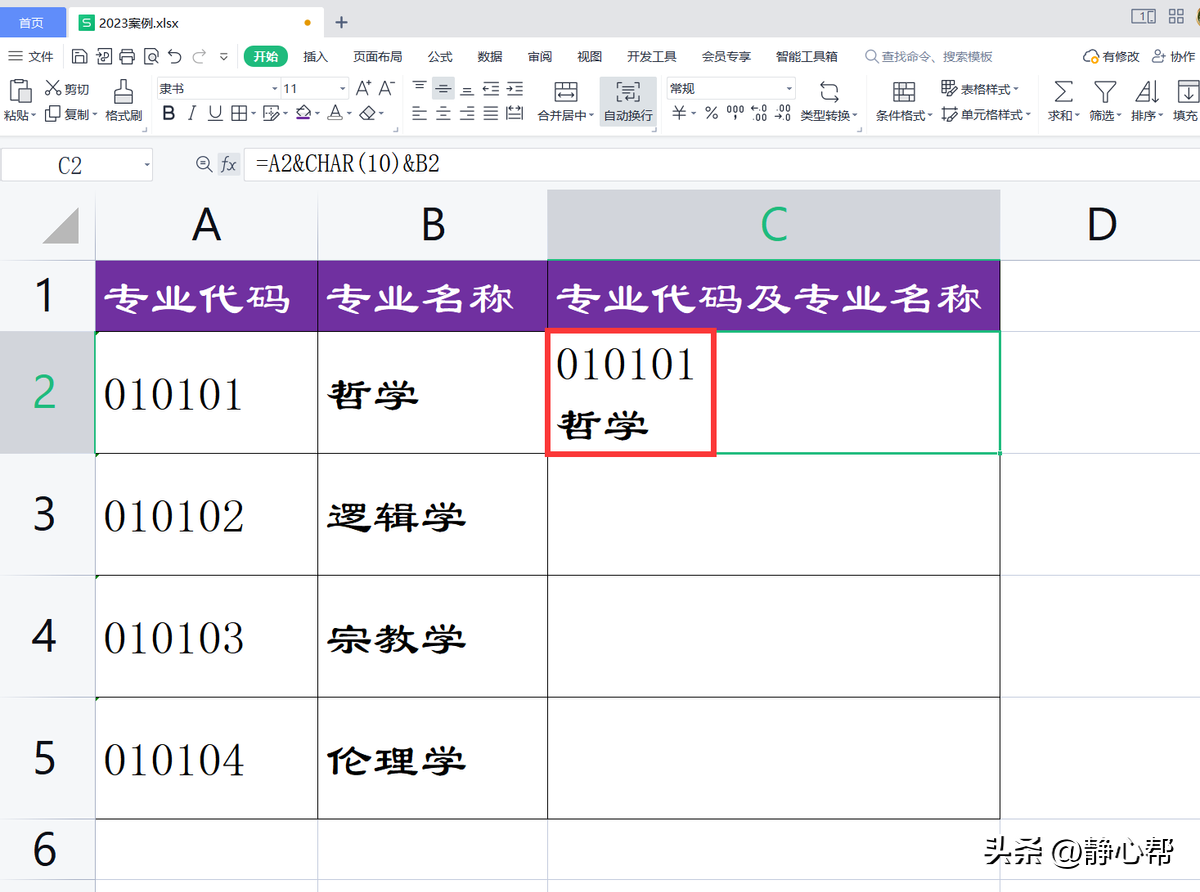Click the Filter (筛选) funnel icon
This screenshot has width=1200, height=892.
pyautogui.click(x=1104, y=92)
